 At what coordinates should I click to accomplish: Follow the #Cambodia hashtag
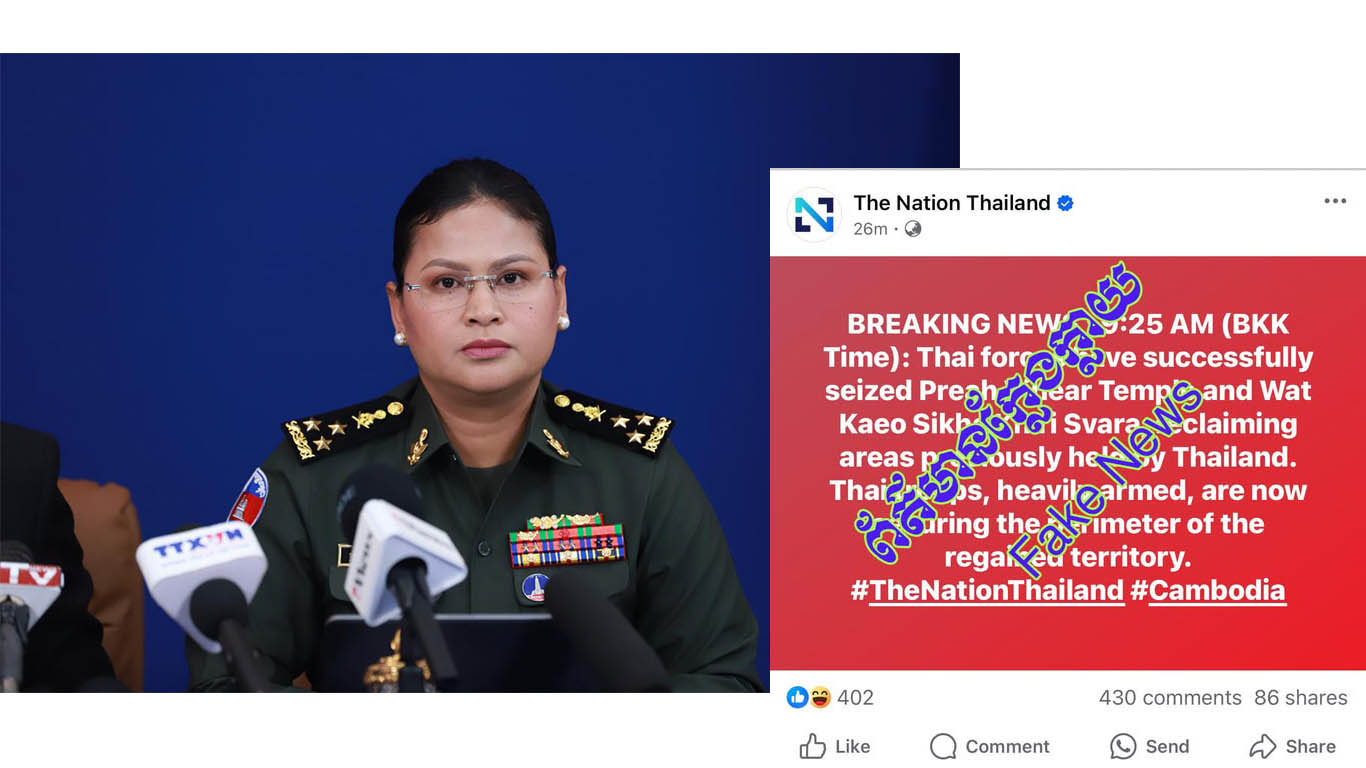pyautogui.click(x=1207, y=590)
